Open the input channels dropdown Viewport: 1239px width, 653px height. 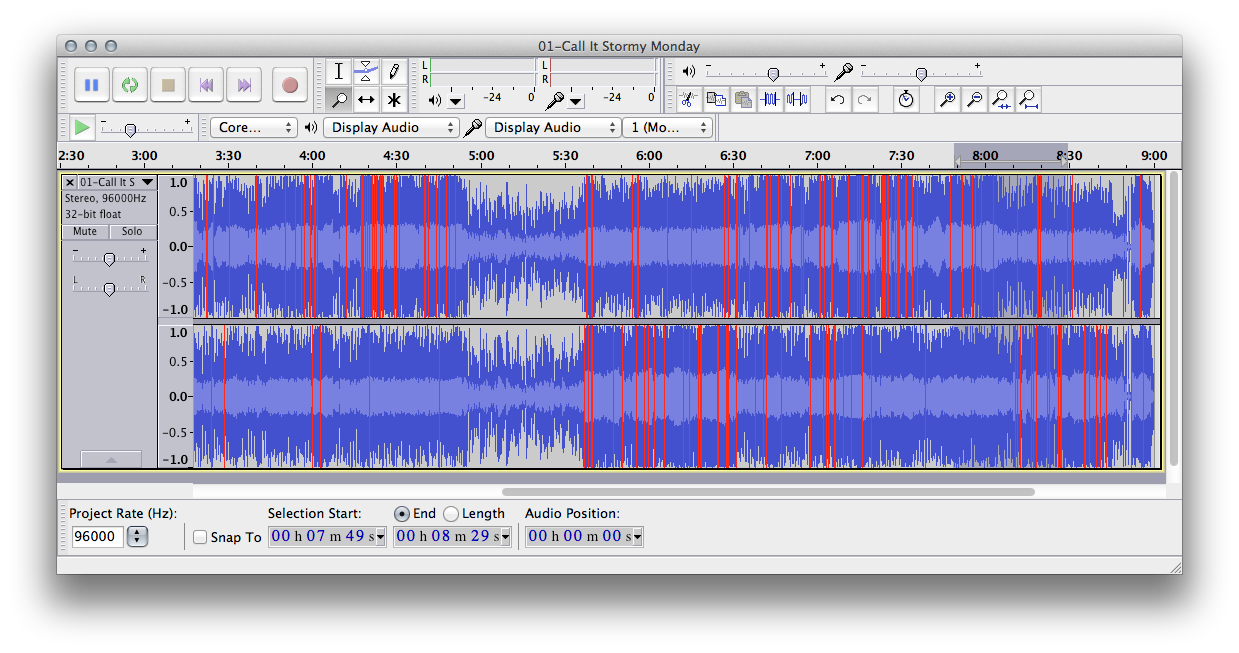[x=667, y=127]
